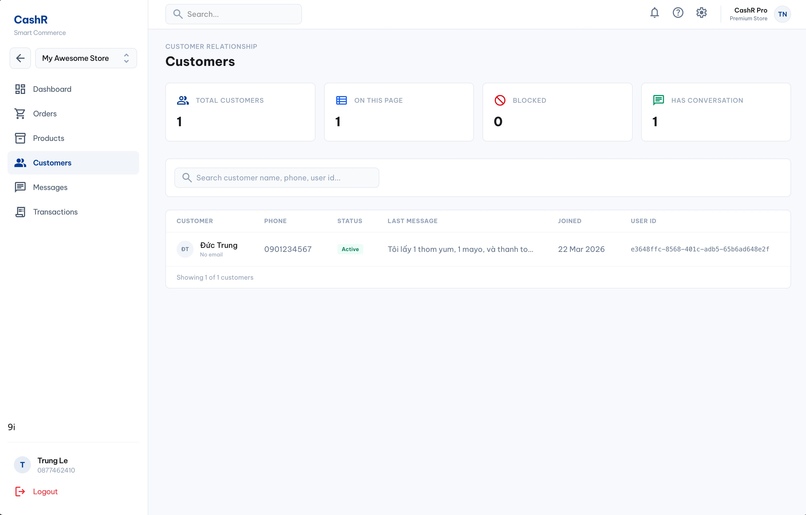
Task: Click the PHONE column header
Action: (x=276, y=221)
